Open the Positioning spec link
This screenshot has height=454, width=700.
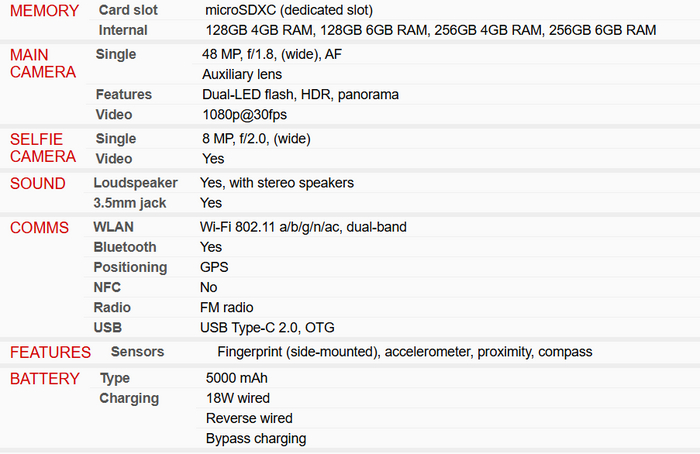pos(130,267)
